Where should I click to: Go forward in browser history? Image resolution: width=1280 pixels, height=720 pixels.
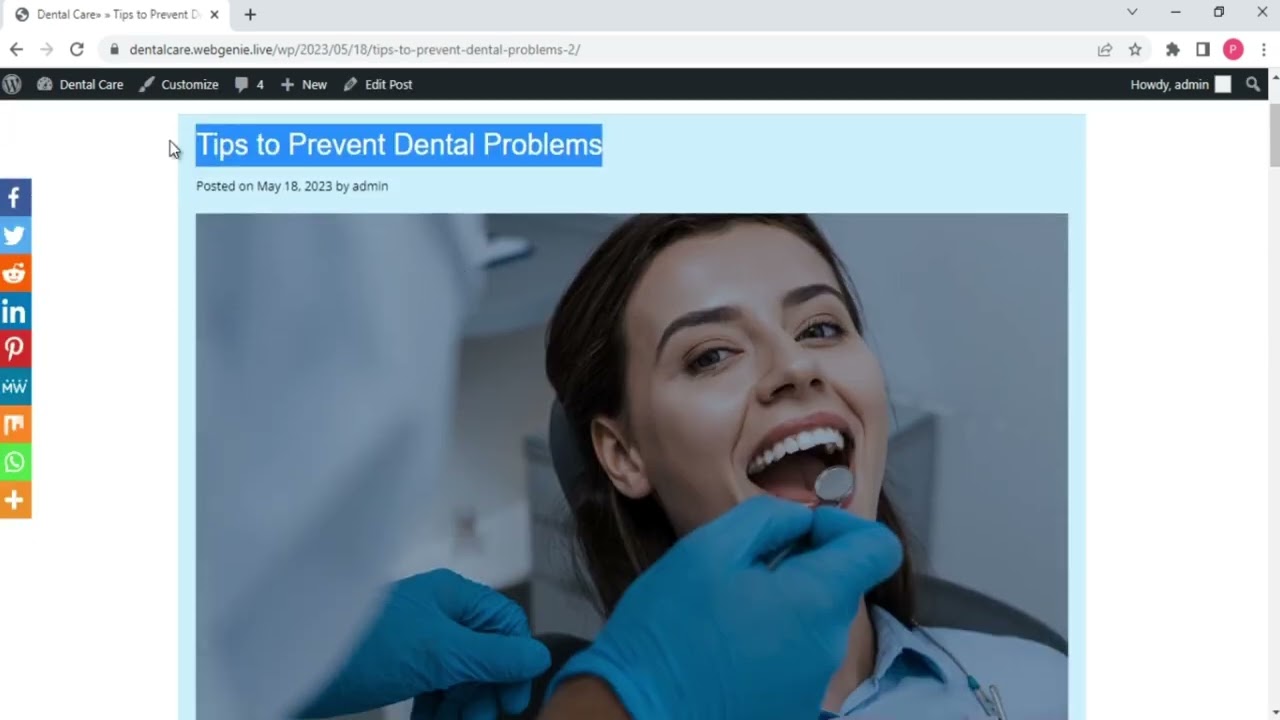(x=46, y=49)
